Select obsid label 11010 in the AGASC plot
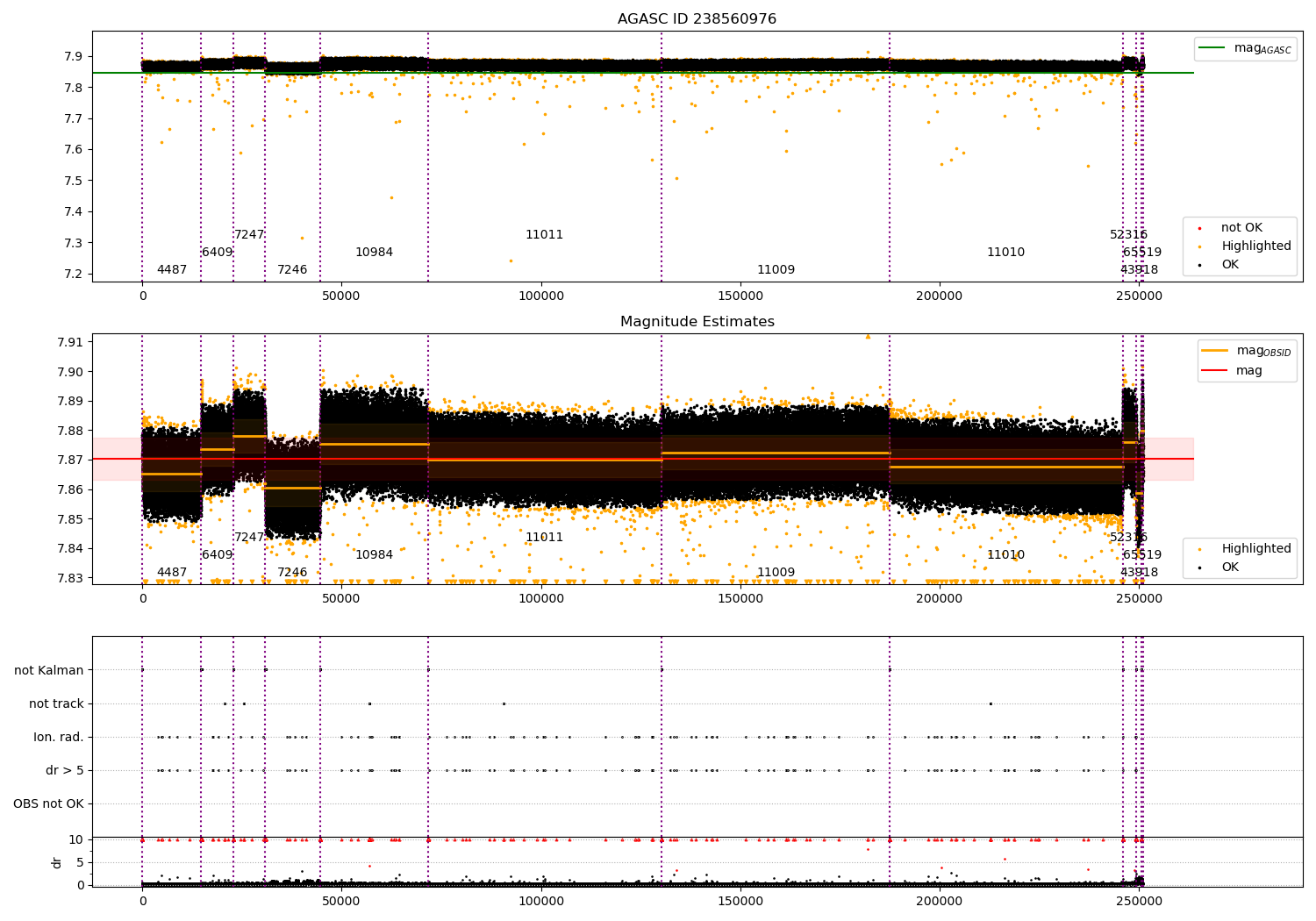This screenshot has height=921, width=1316. click(x=1006, y=253)
